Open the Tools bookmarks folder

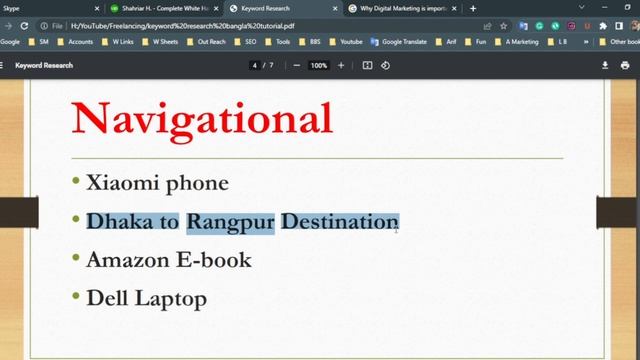[x=278, y=42]
